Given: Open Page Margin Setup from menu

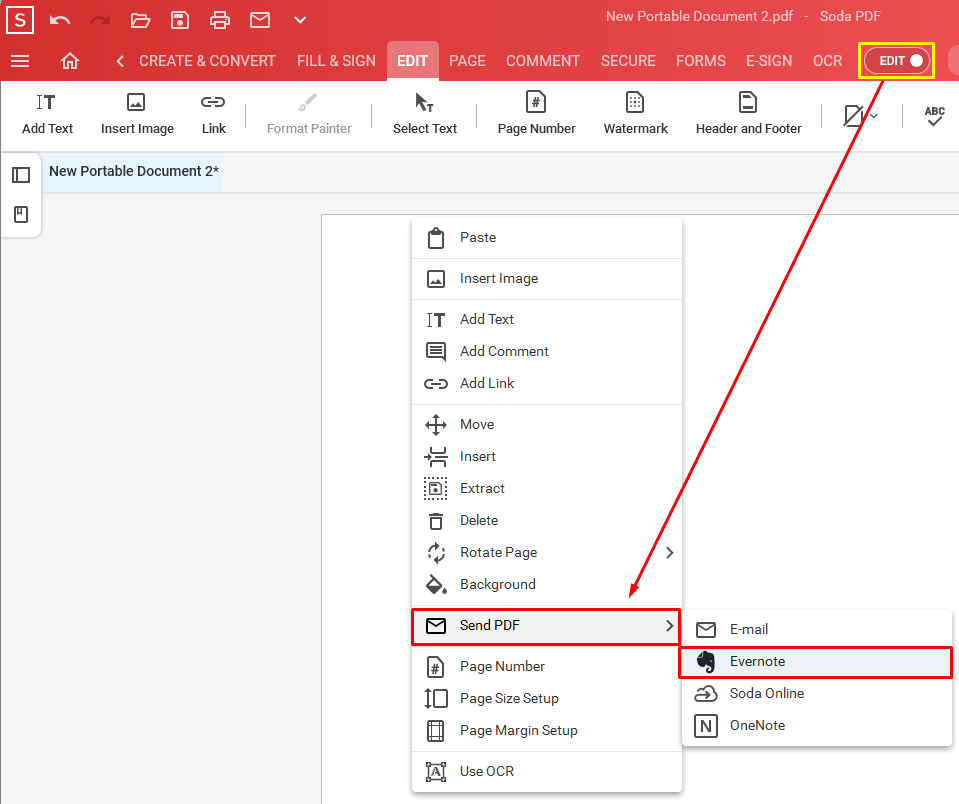Looking at the screenshot, I should click(x=547, y=731).
